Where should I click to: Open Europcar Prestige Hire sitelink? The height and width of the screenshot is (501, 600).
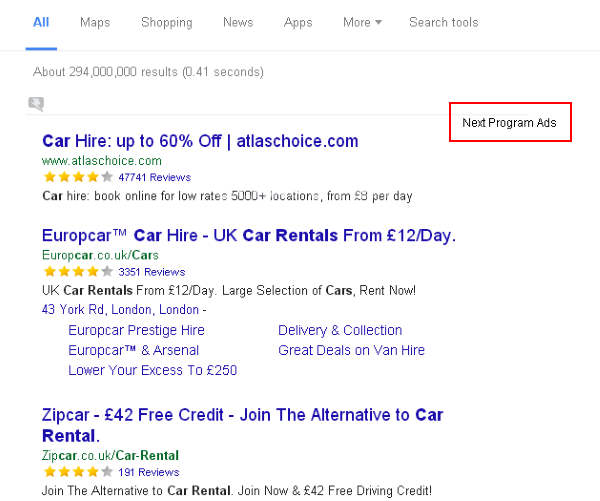136,330
